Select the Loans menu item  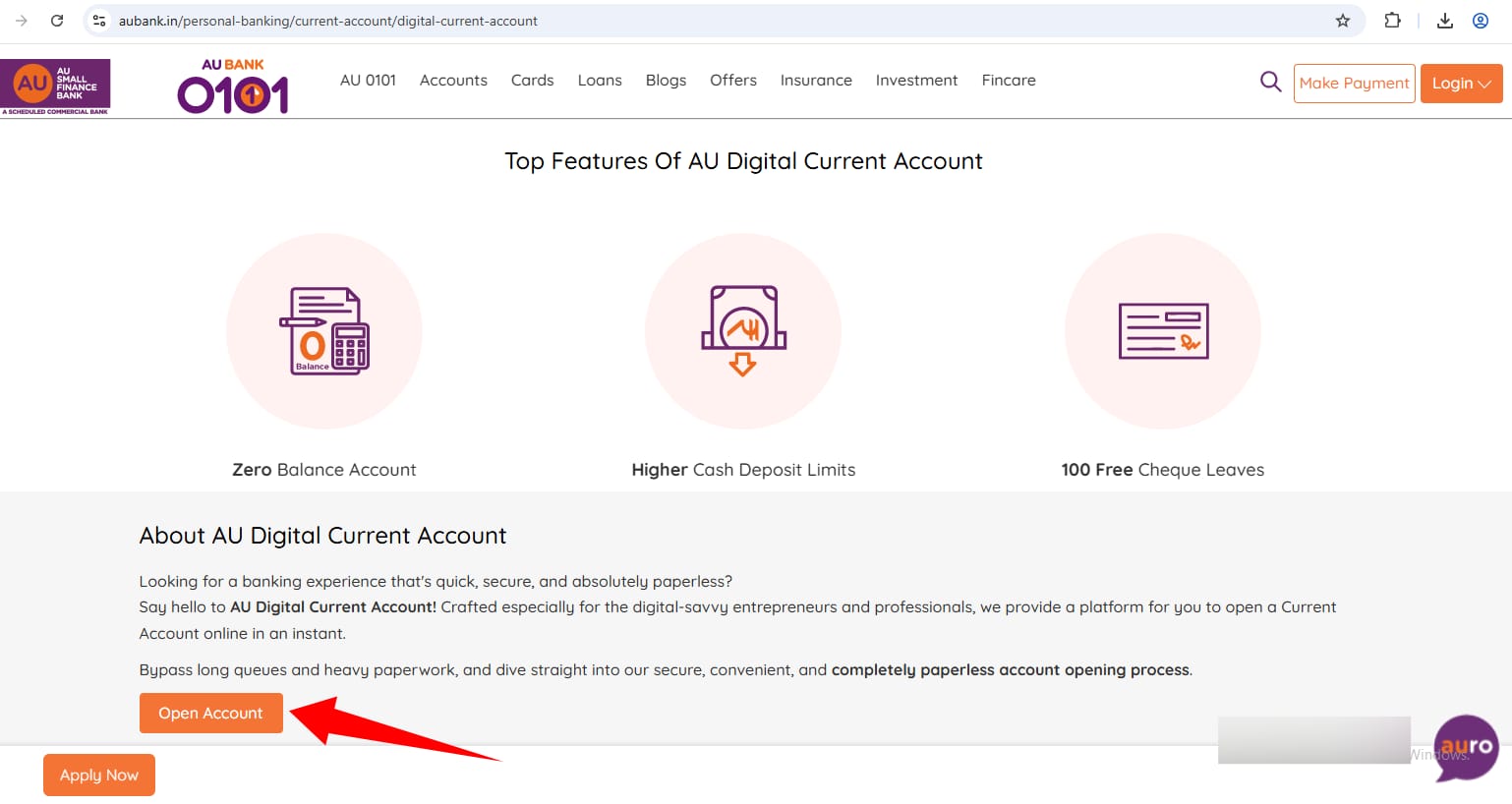[x=600, y=81]
